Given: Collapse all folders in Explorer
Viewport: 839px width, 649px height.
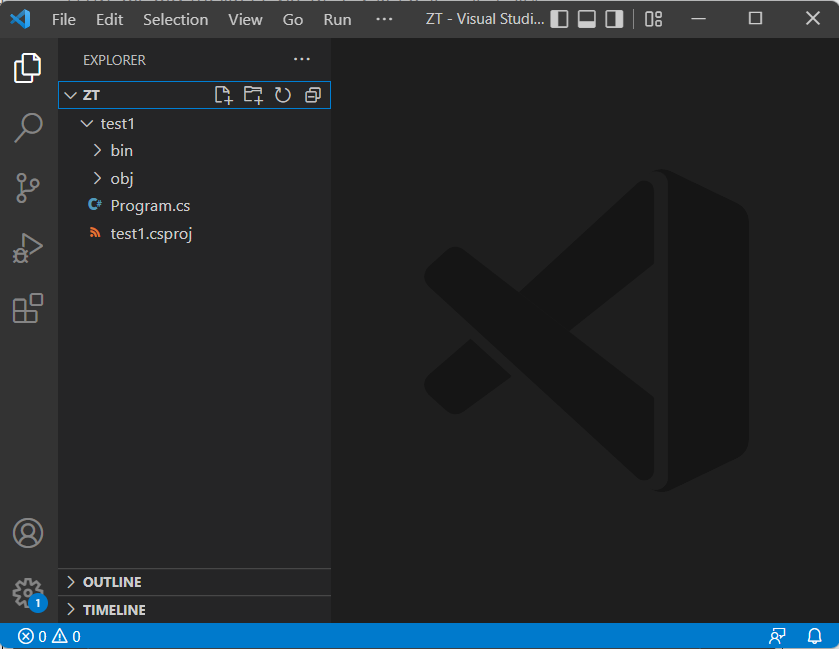Looking at the screenshot, I should (312, 95).
